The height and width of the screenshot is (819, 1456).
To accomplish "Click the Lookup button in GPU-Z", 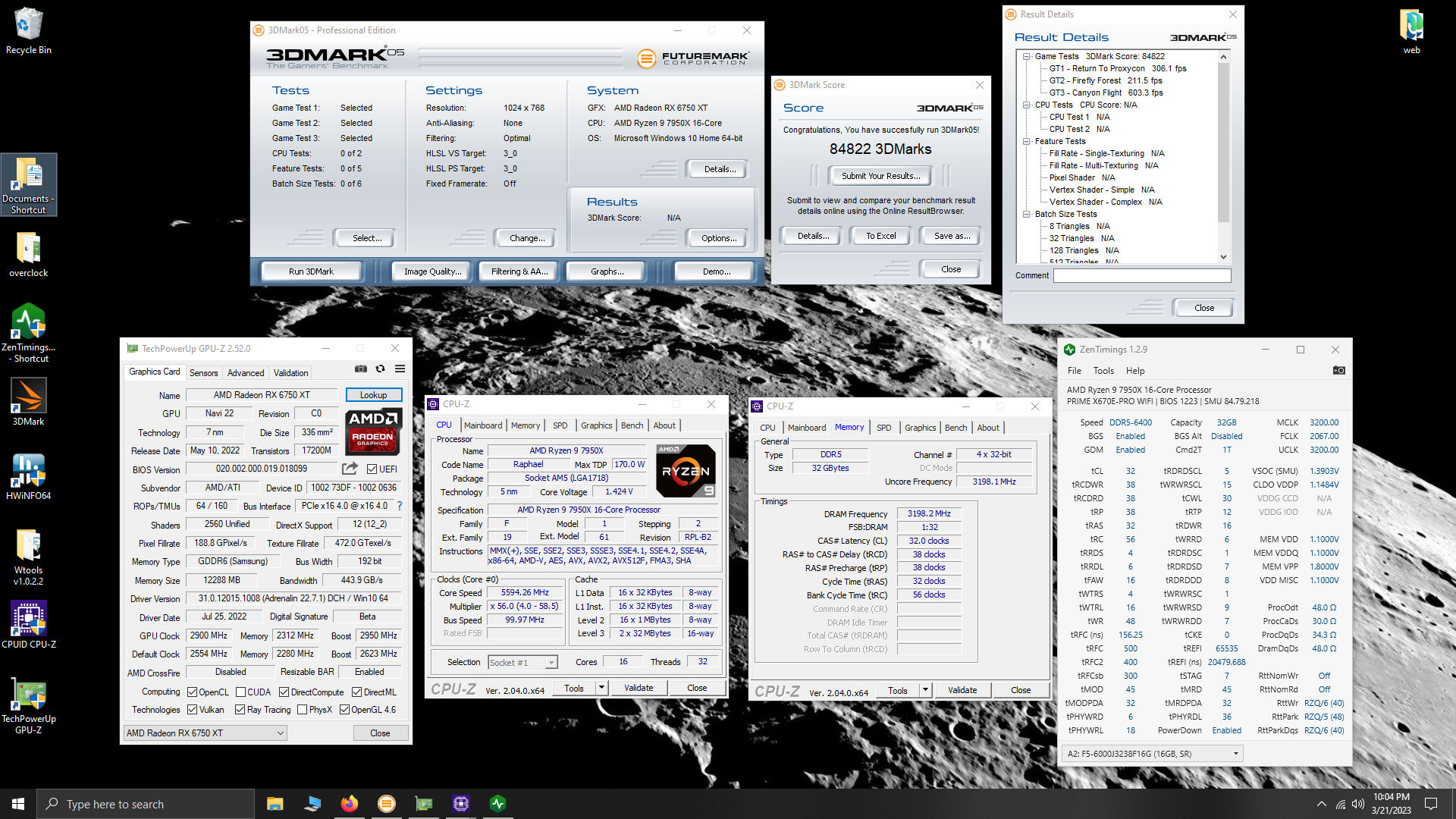I will [373, 395].
